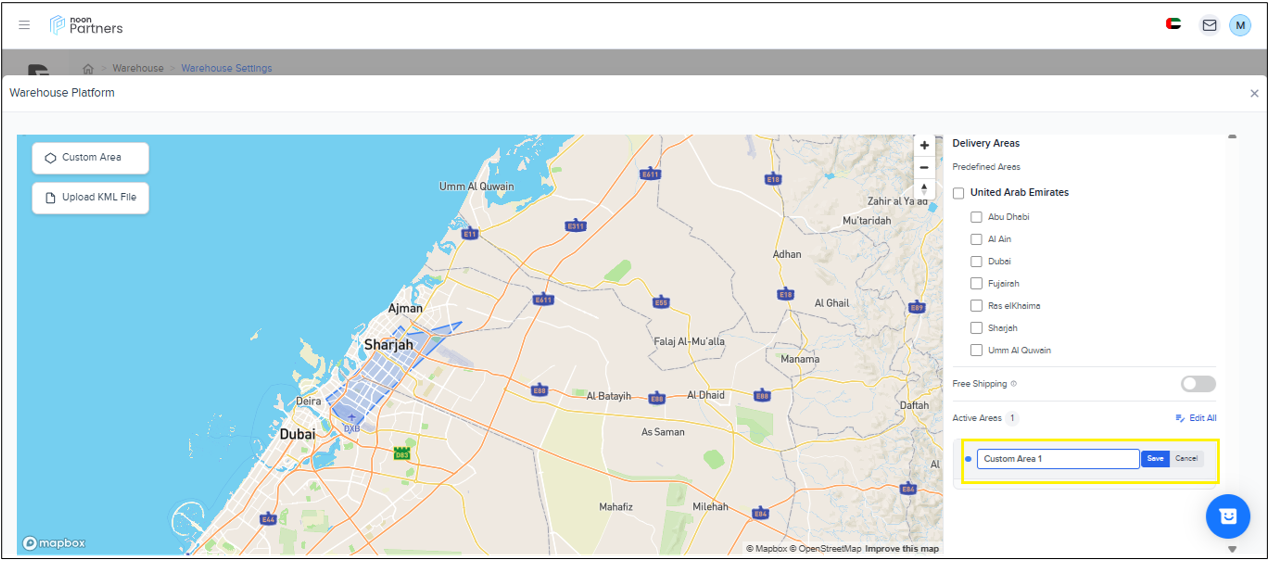
Task: Reset map bearing with compass button
Action: [924, 189]
